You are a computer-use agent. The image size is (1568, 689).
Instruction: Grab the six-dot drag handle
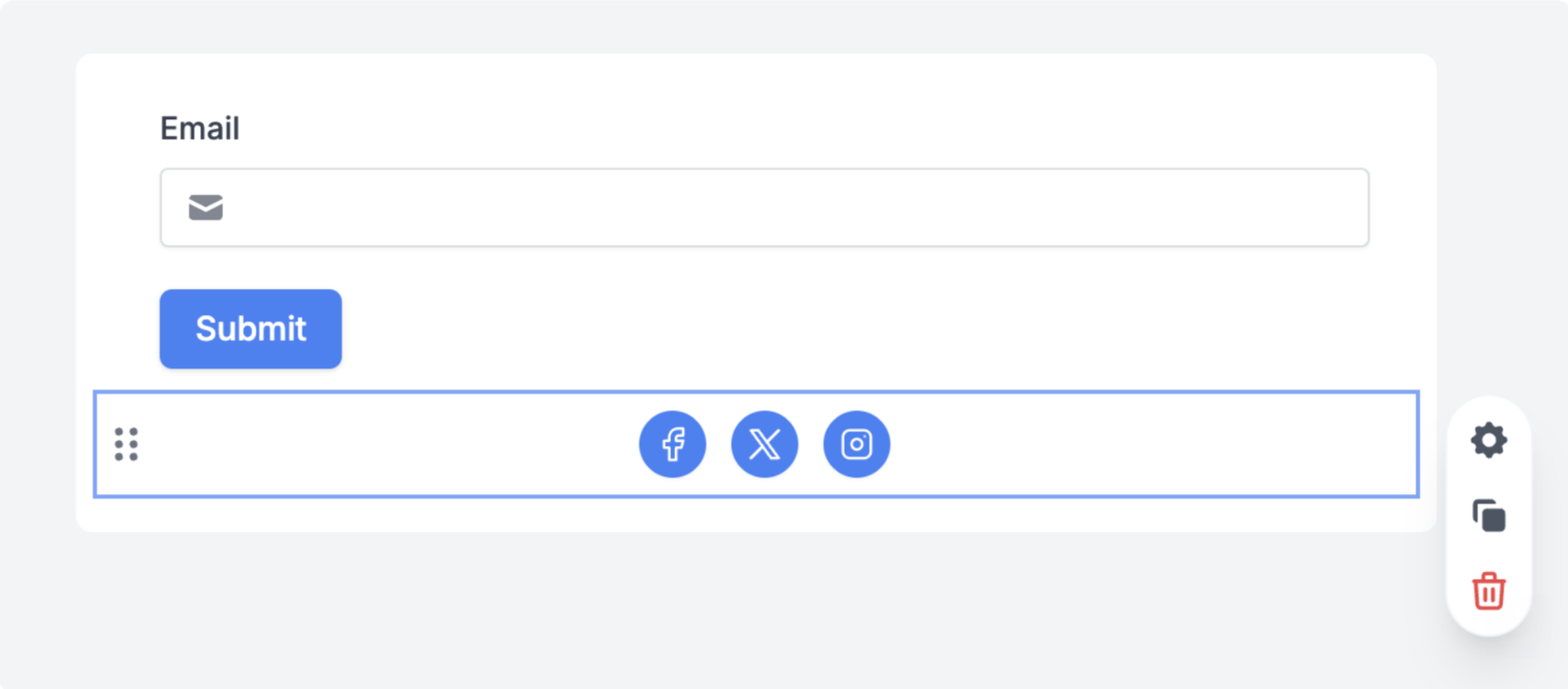[x=127, y=444]
